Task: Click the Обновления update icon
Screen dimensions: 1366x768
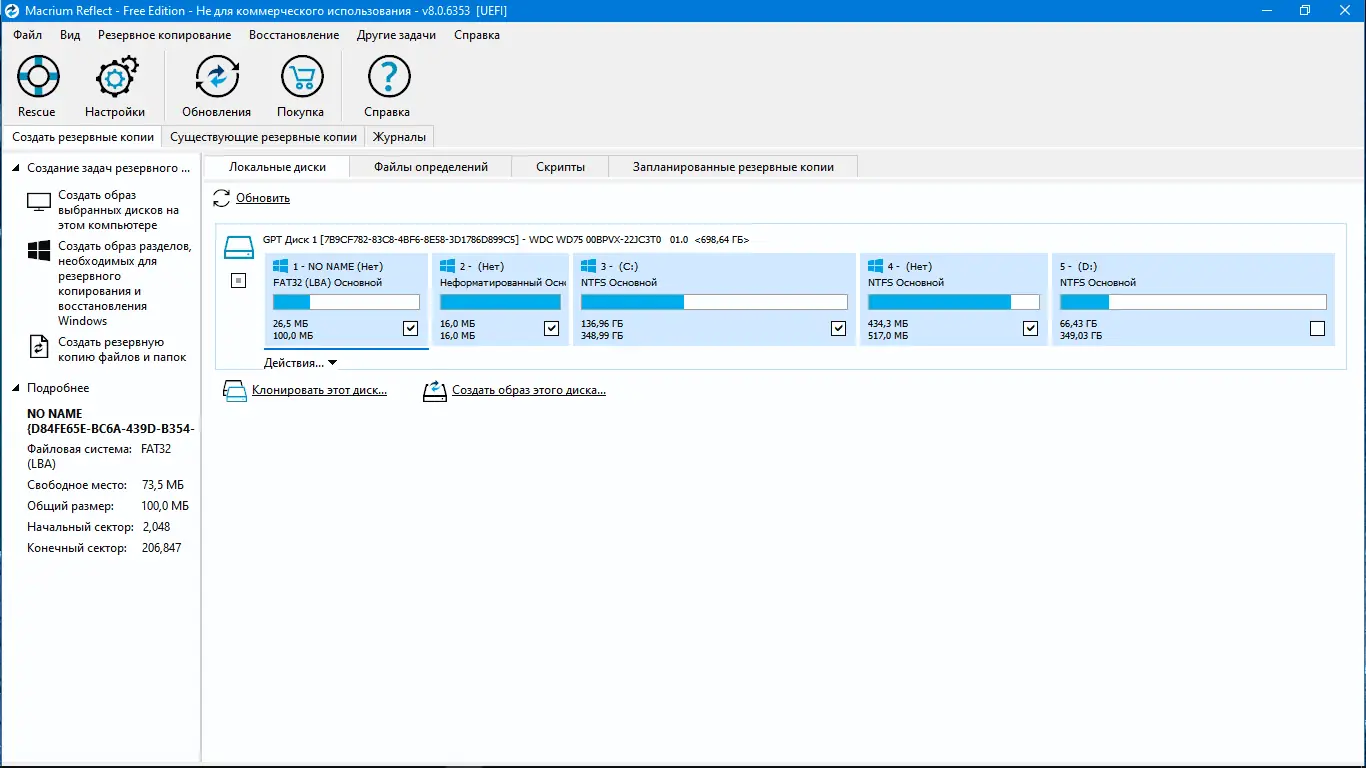Action: coord(217,77)
